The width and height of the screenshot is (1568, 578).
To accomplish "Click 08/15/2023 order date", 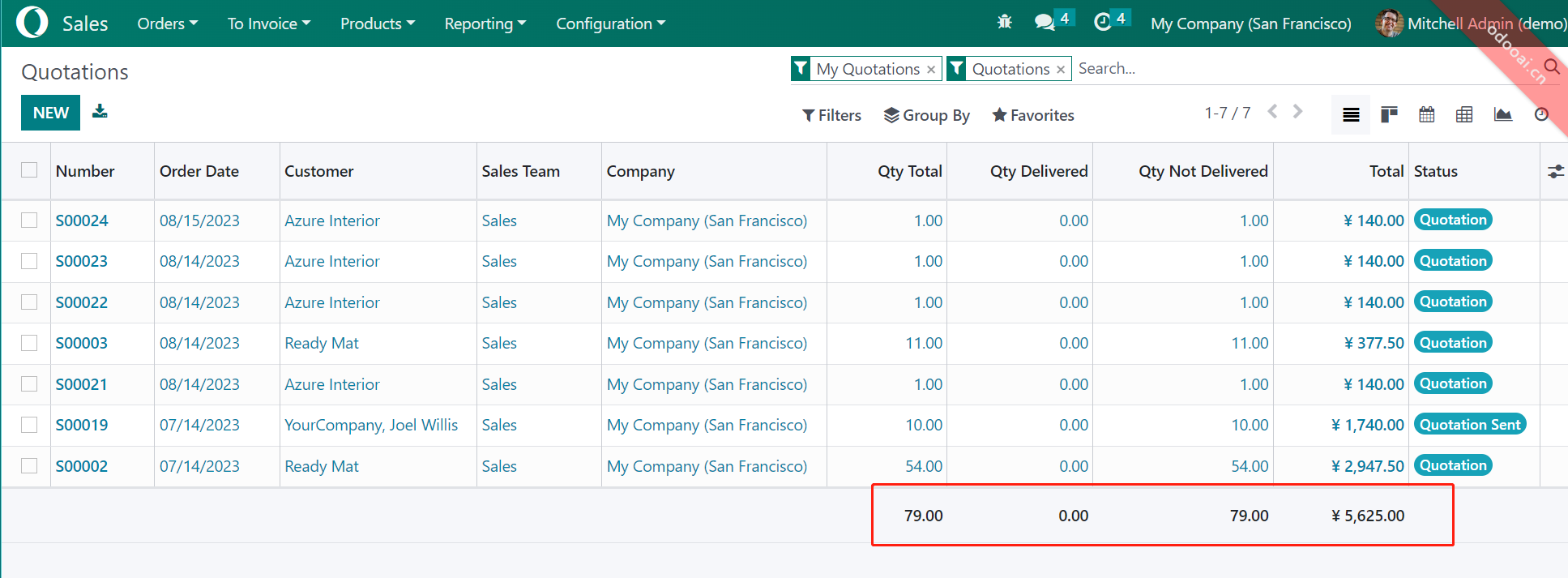I will point(199,220).
